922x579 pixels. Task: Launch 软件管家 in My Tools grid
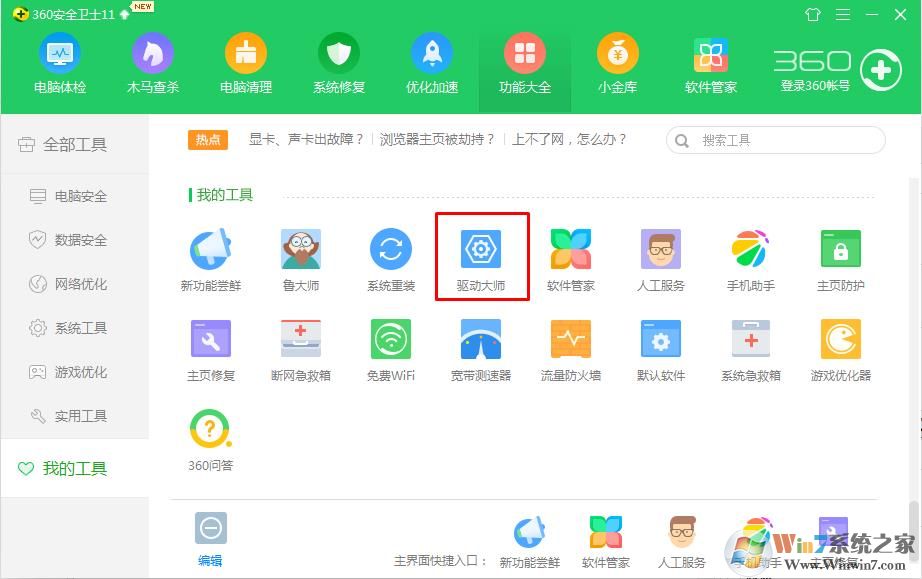(571, 259)
